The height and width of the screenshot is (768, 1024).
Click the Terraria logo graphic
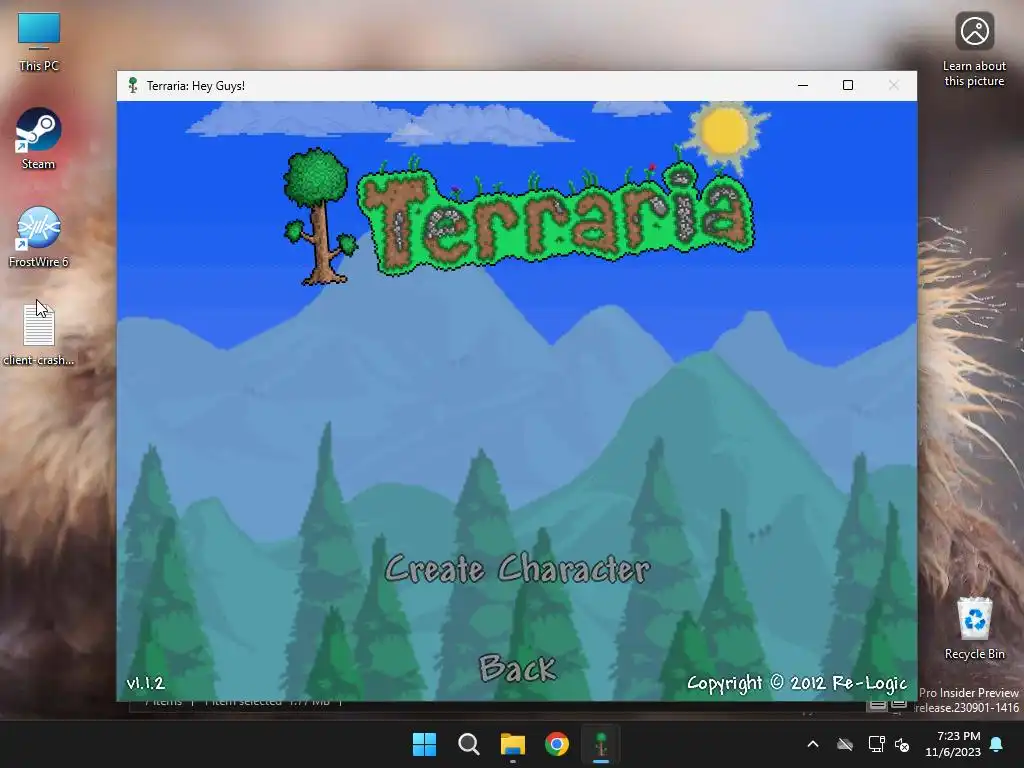pyautogui.click(x=519, y=216)
